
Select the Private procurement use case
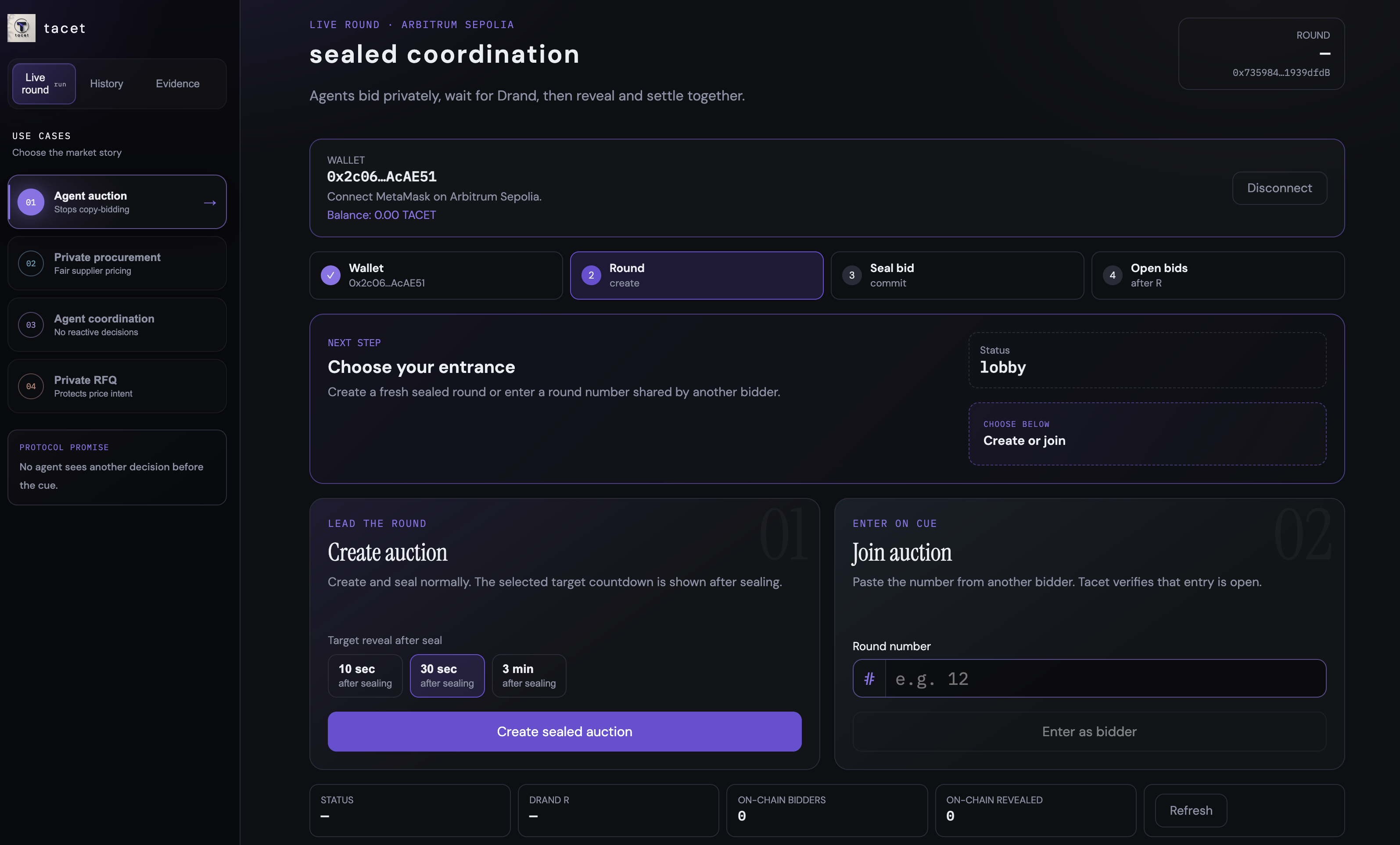(x=117, y=264)
